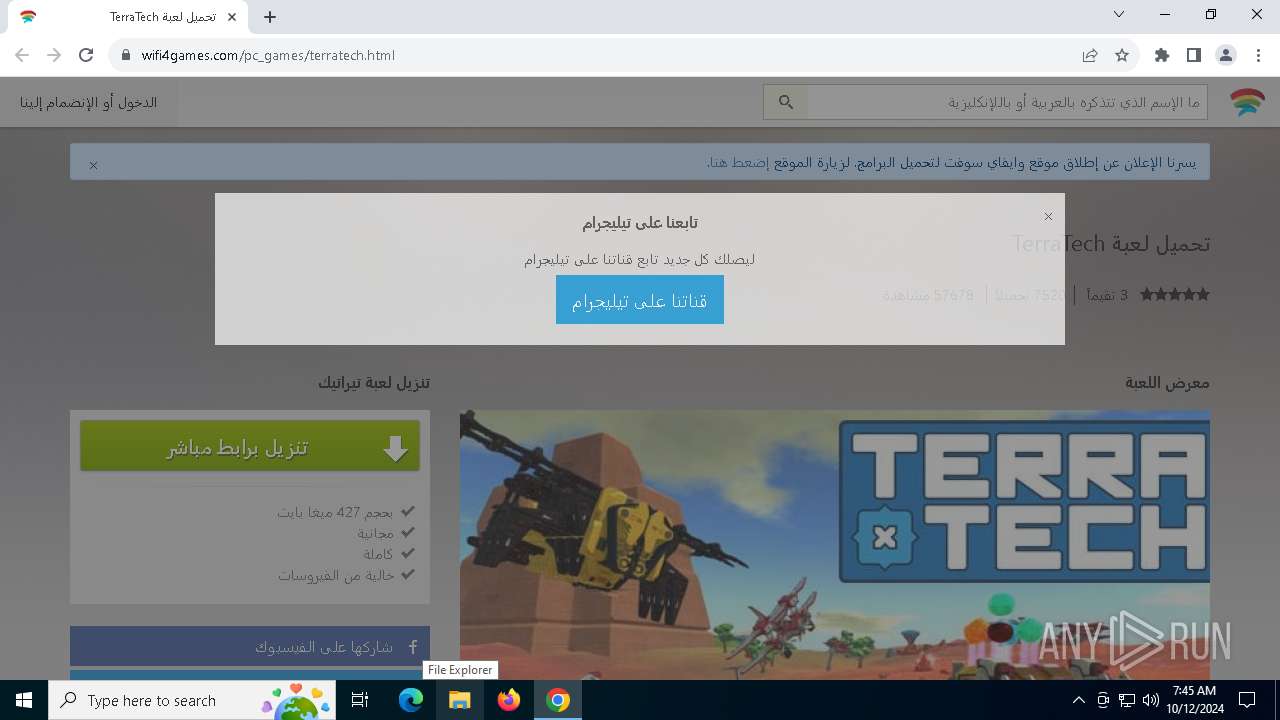1280x720 pixels.
Task: Open the TerraTech game screenshot
Action: [835, 545]
